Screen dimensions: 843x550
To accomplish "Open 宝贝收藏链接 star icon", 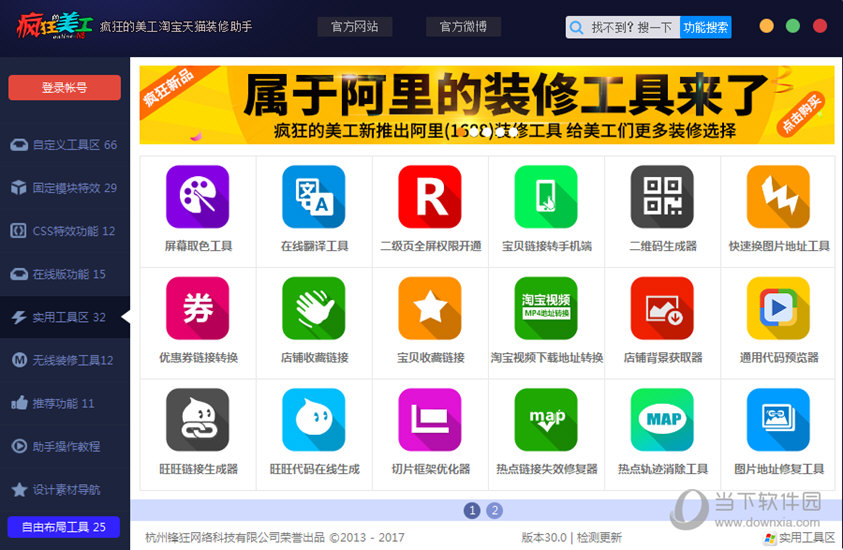I will (x=430, y=308).
